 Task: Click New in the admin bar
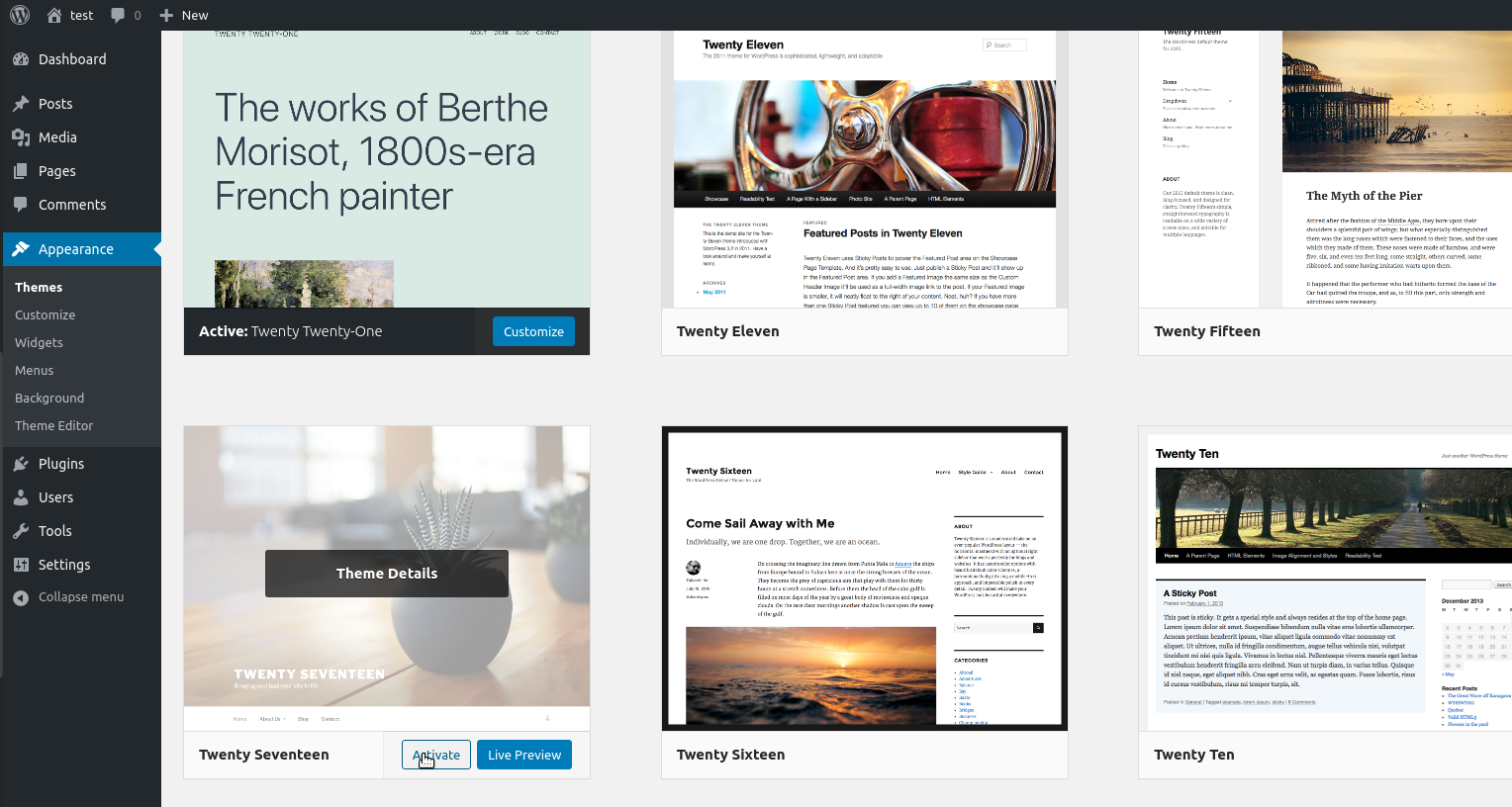pyautogui.click(x=195, y=15)
